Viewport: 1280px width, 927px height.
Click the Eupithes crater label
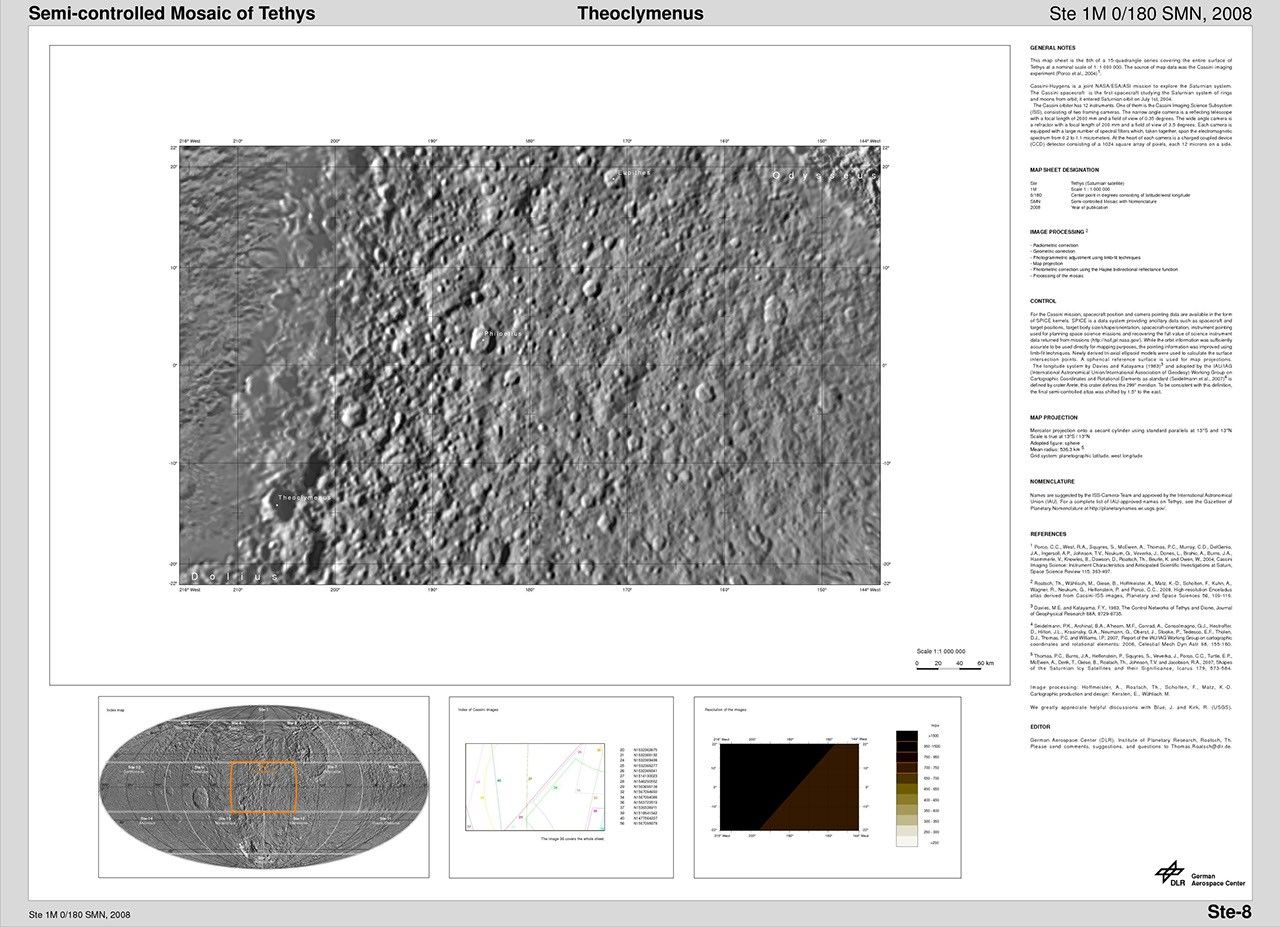(x=634, y=173)
